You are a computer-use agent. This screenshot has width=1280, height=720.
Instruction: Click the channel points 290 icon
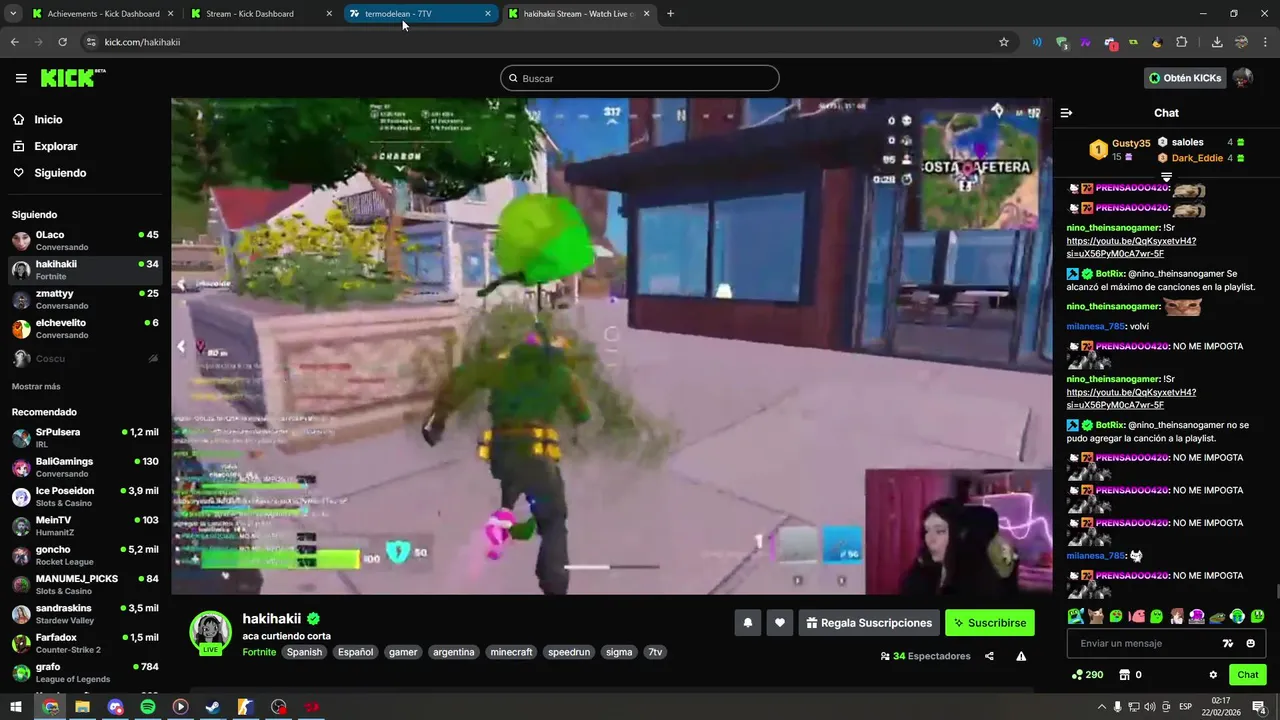(1076, 675)
